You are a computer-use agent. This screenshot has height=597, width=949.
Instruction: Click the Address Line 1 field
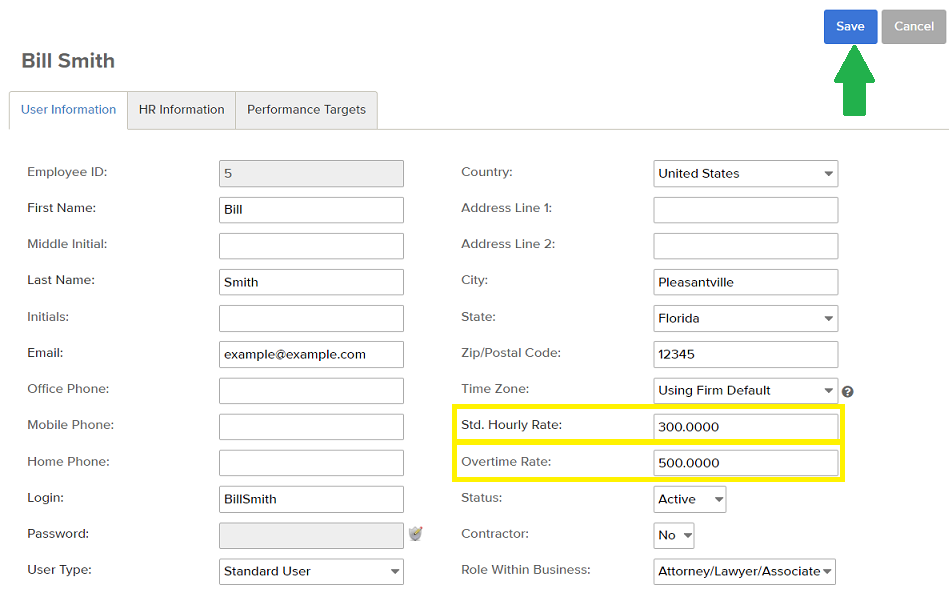tap(746, 210)
